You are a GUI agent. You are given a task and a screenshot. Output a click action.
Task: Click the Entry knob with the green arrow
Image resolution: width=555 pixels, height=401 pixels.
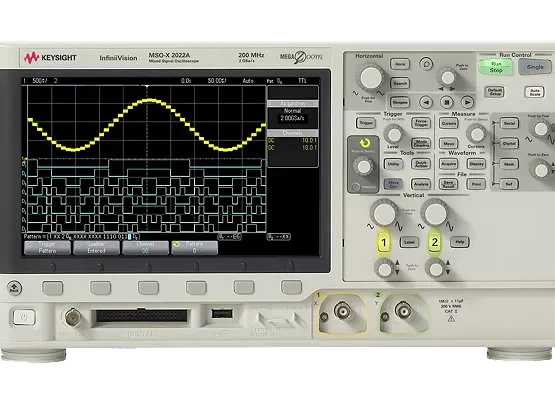click(364, 166)
